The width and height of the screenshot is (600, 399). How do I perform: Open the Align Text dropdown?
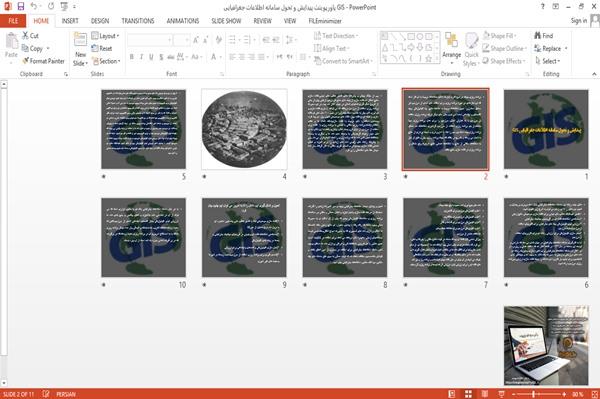(331, 48)
